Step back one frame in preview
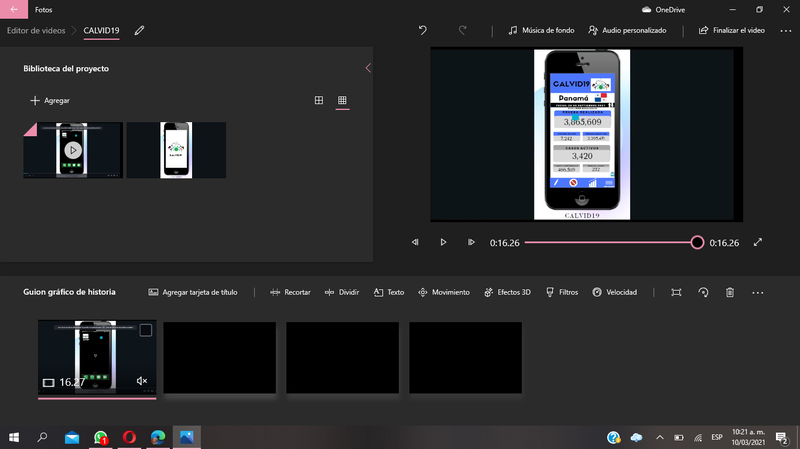Viewport: 800px width, 449px height. pyautogui.click(x=415, y=242)
